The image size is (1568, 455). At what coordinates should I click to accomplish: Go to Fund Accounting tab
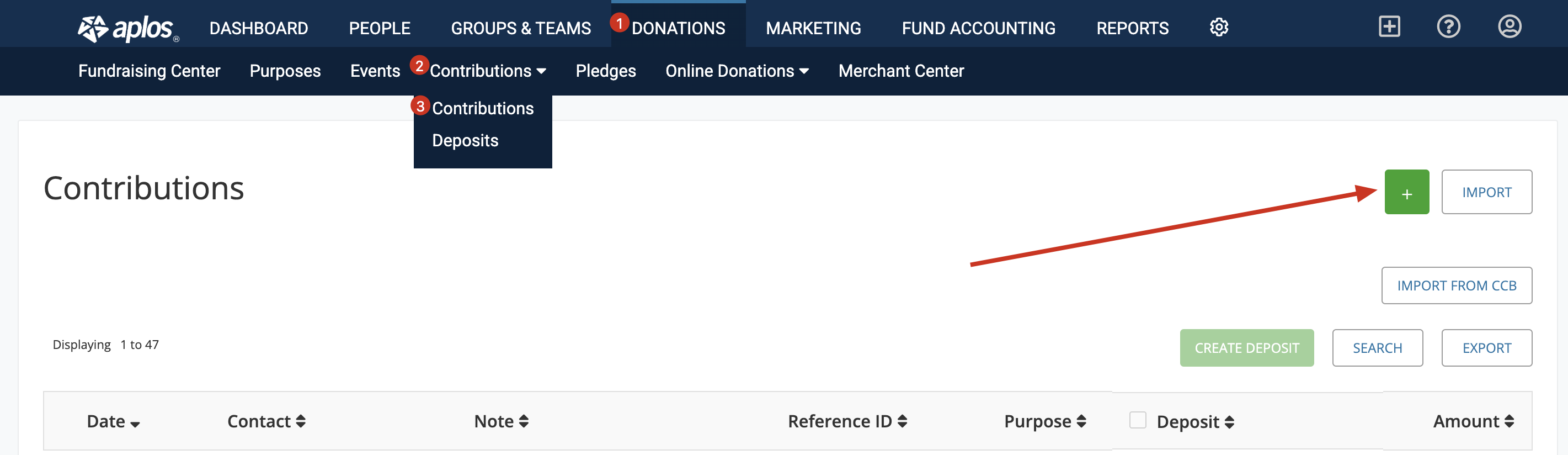pos(978,28)
